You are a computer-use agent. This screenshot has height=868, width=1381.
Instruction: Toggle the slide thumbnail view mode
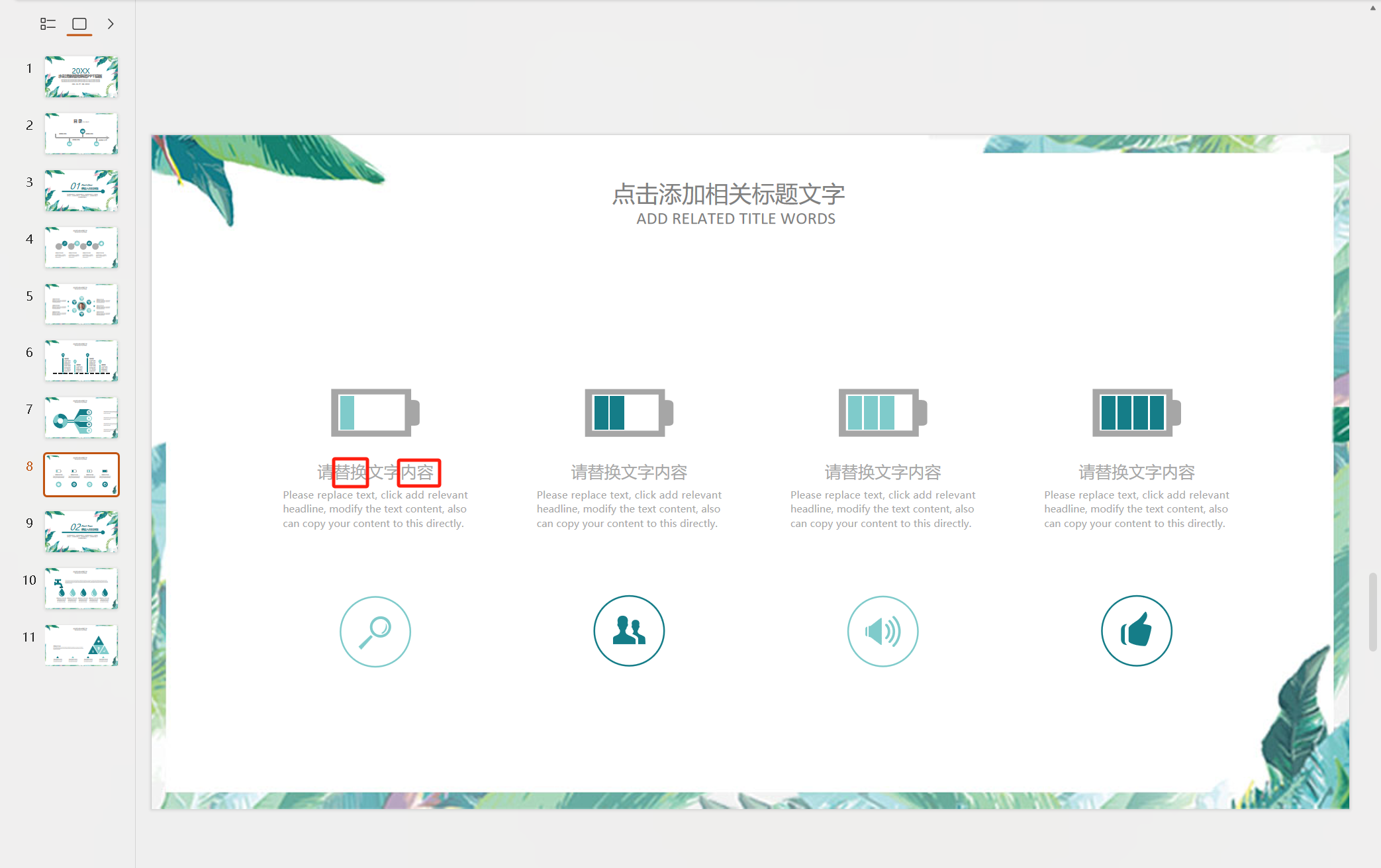(x=79, y=24)
